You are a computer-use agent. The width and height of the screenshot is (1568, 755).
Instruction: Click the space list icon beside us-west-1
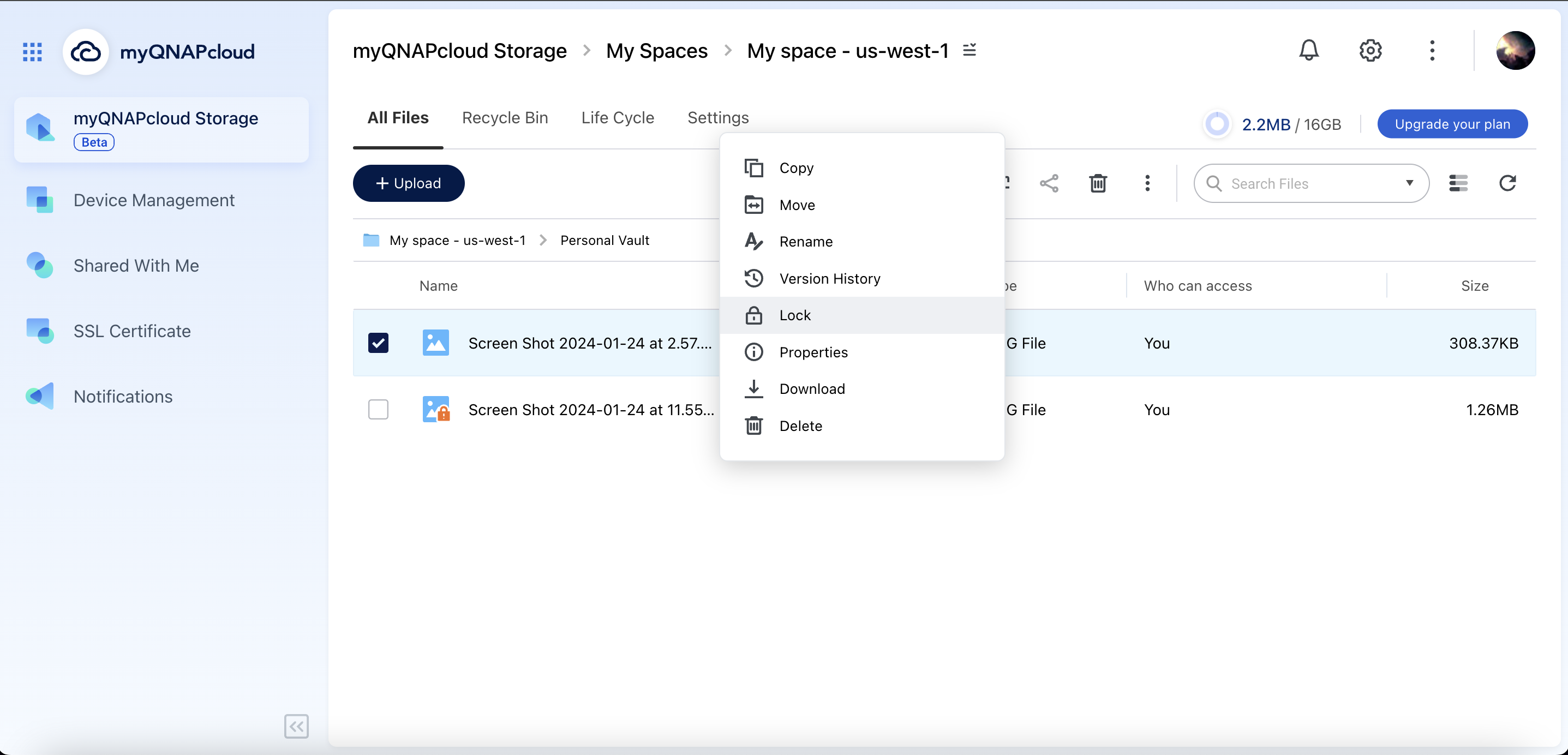click(x=969, y=50)
